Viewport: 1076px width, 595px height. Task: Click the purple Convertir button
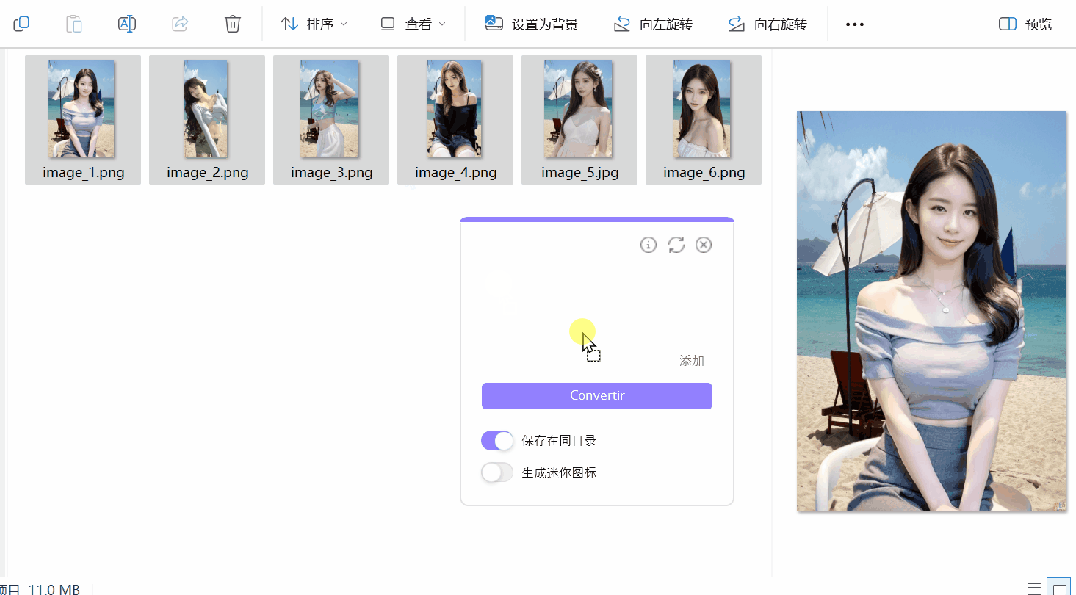click(x=597, y=396)
